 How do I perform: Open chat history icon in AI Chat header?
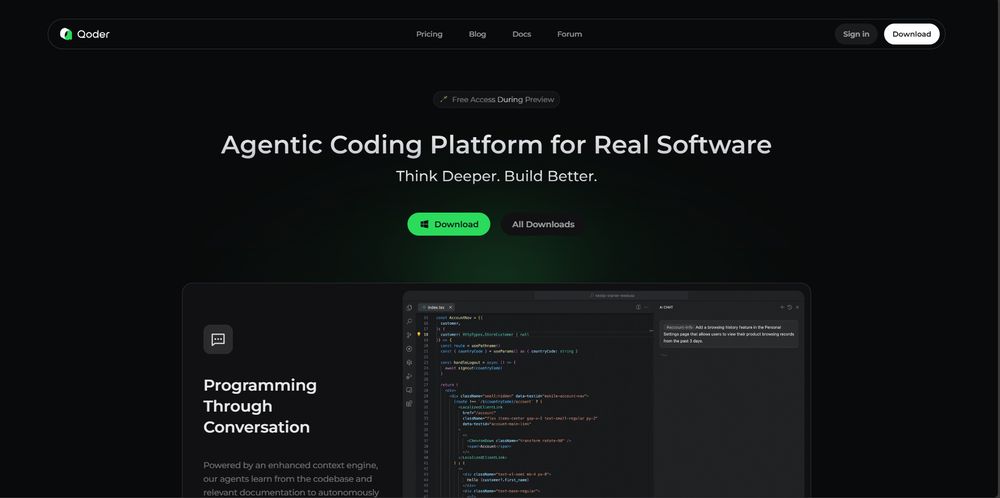click(x=790, y=307)
